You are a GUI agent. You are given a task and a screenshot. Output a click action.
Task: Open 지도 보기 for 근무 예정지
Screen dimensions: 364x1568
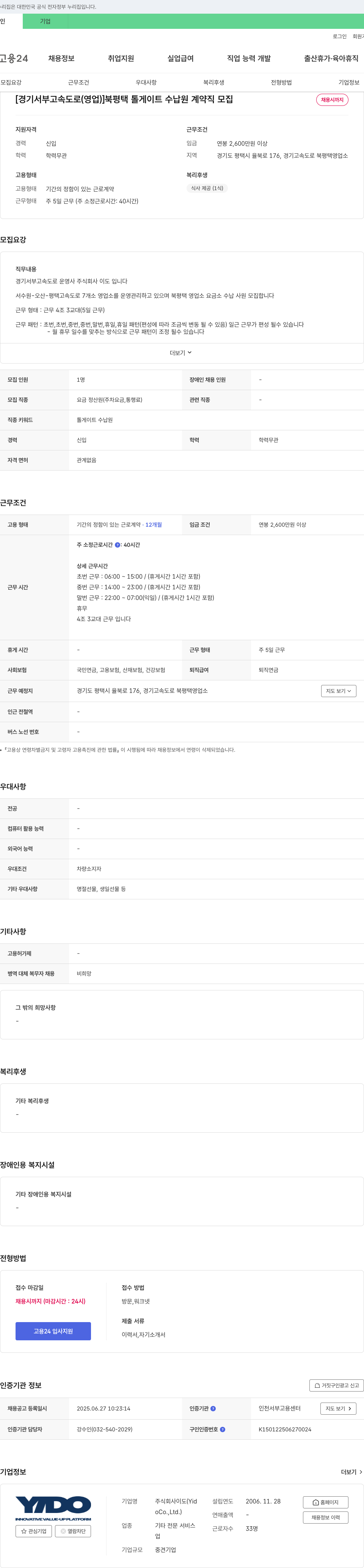click(339, 691)
